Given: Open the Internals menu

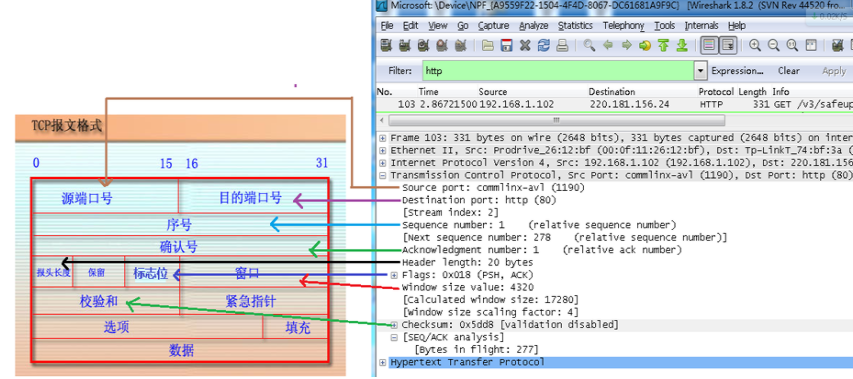Looking at the screenshot, I should tap(701, 26).
